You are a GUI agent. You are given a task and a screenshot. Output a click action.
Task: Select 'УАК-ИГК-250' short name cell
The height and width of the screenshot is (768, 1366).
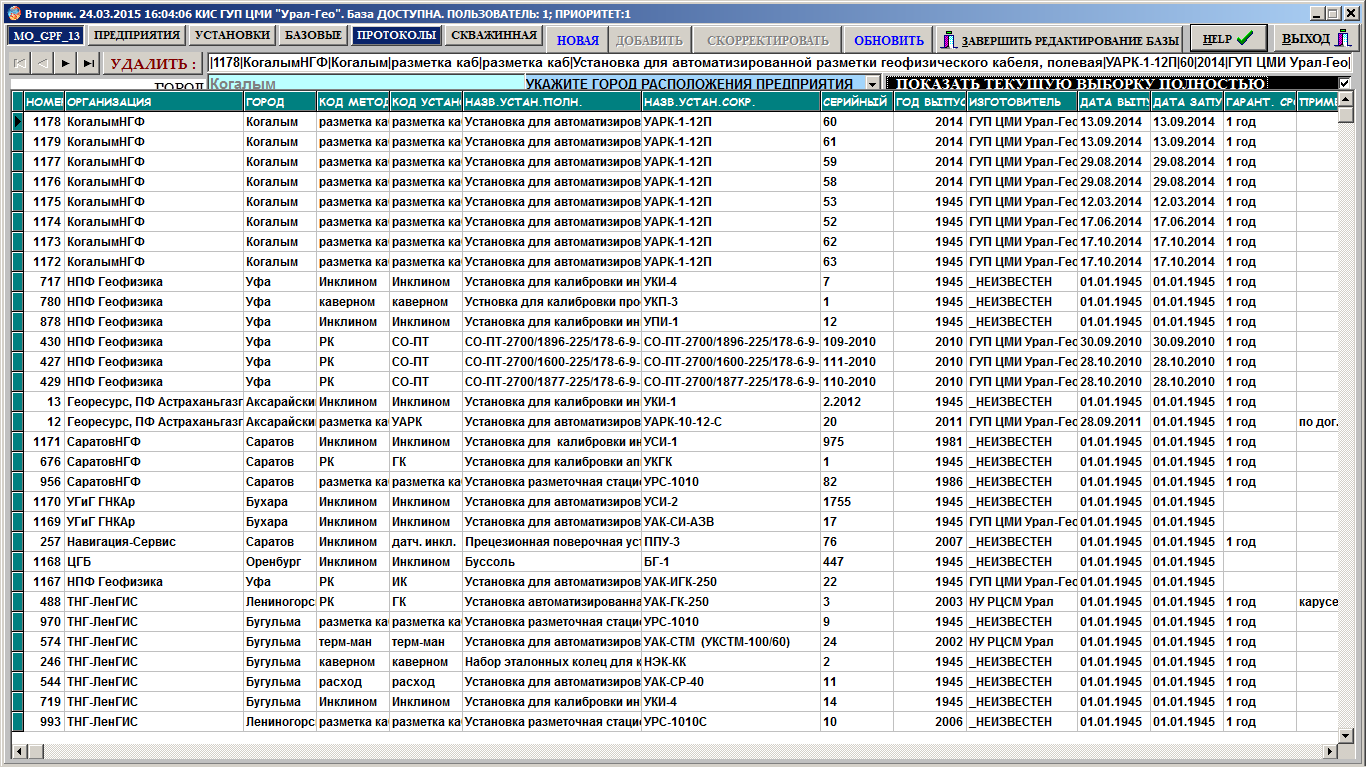pyautogui.click(x=730, y=581)
